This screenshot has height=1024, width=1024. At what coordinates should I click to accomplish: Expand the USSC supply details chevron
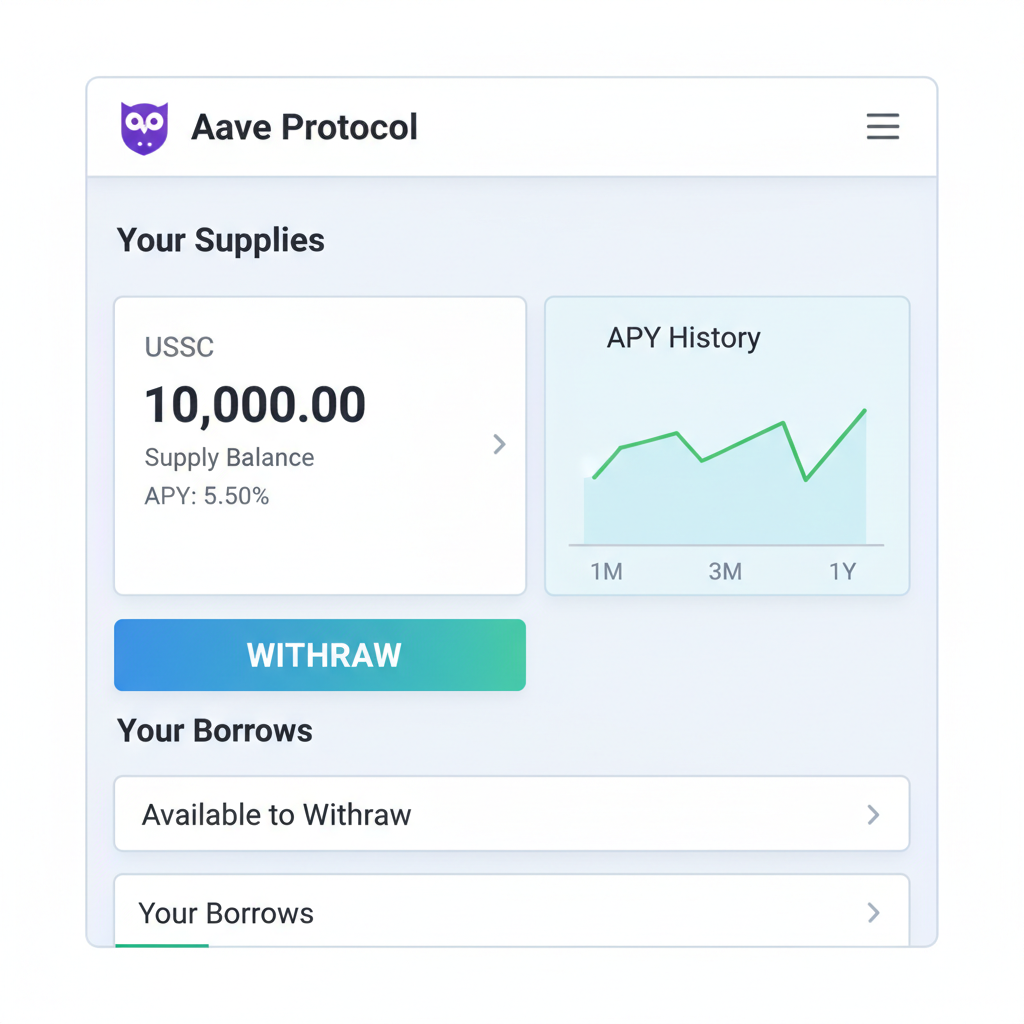point(499,445)
